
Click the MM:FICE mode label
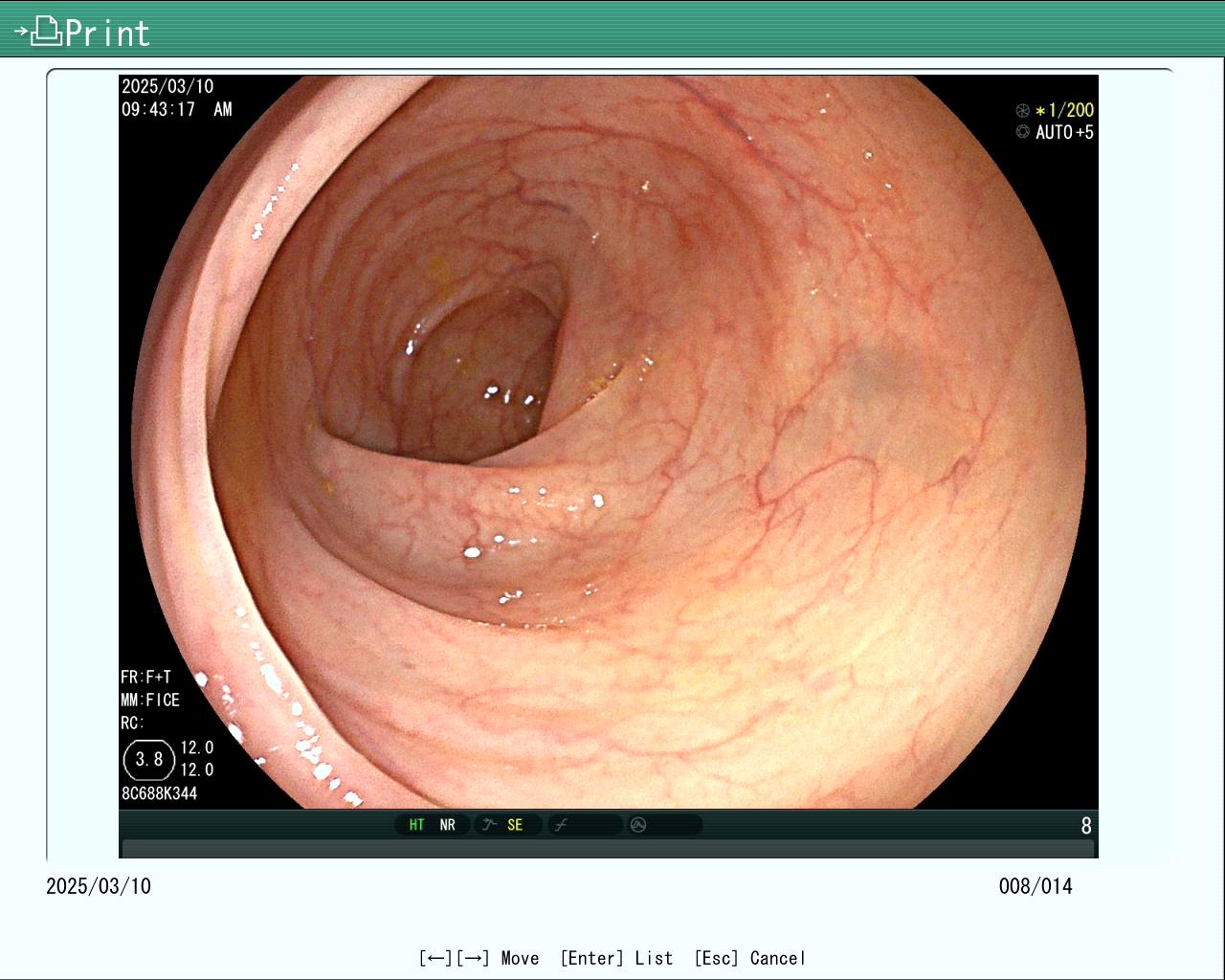tap(150, 700)
